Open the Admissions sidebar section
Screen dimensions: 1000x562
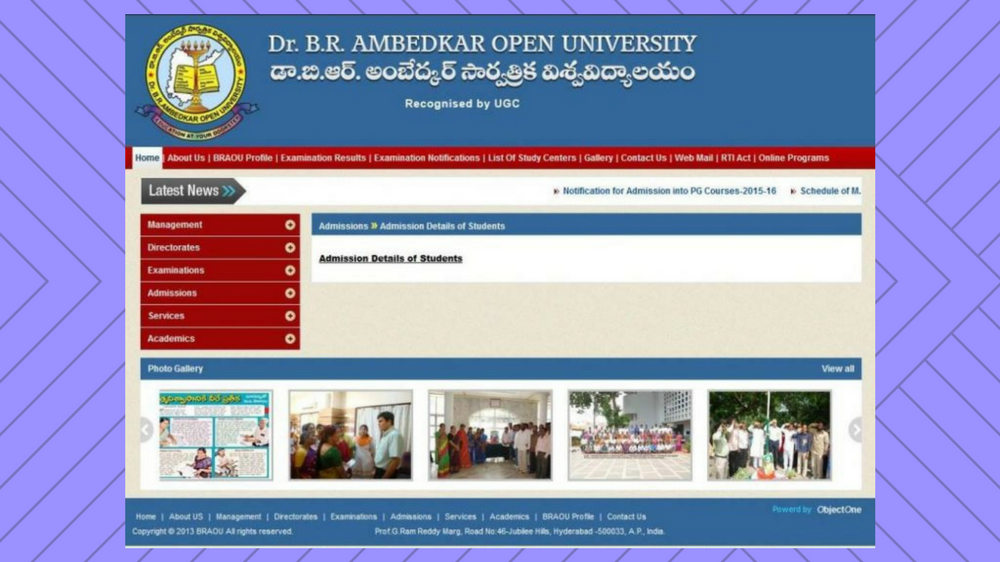coord(220,293)
